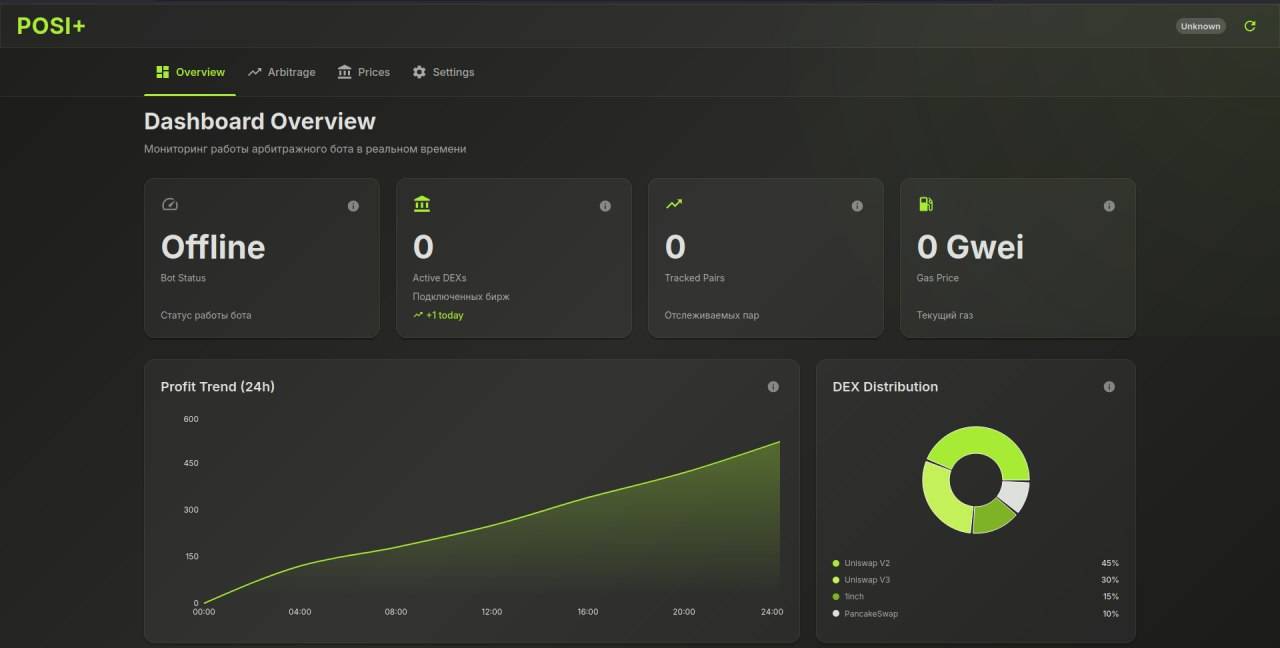Click the gas pump icon on Gas Price card
Screen dimensions: 1280x648
click(926, 205)
